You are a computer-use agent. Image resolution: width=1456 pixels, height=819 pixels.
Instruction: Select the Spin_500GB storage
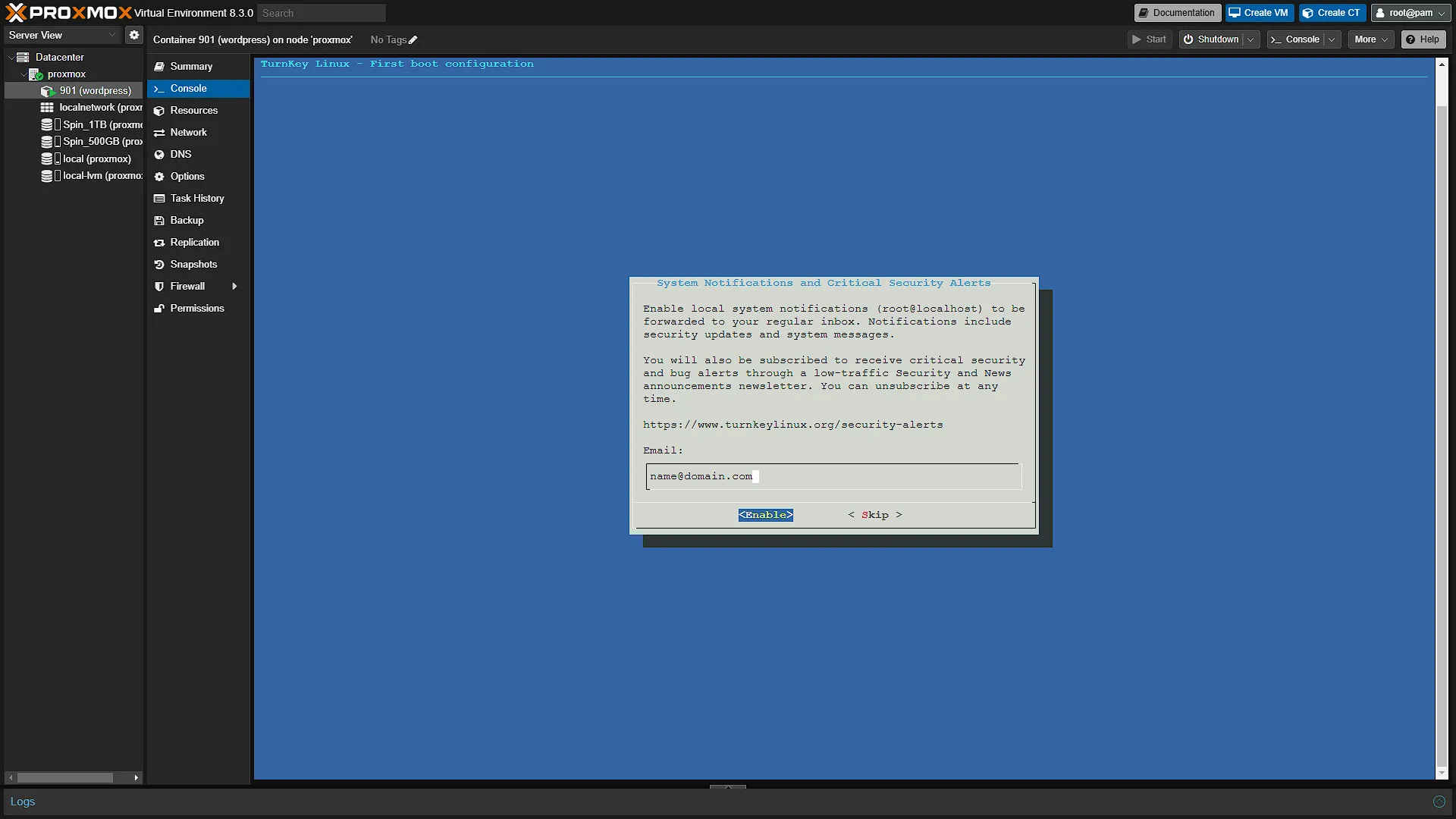coord(74,141)
